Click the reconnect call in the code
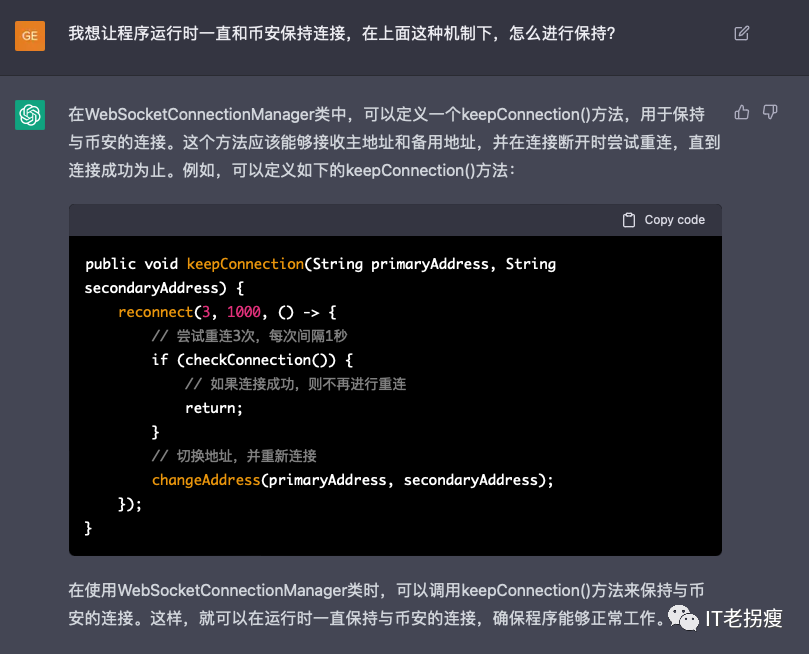 click(155, 312)
